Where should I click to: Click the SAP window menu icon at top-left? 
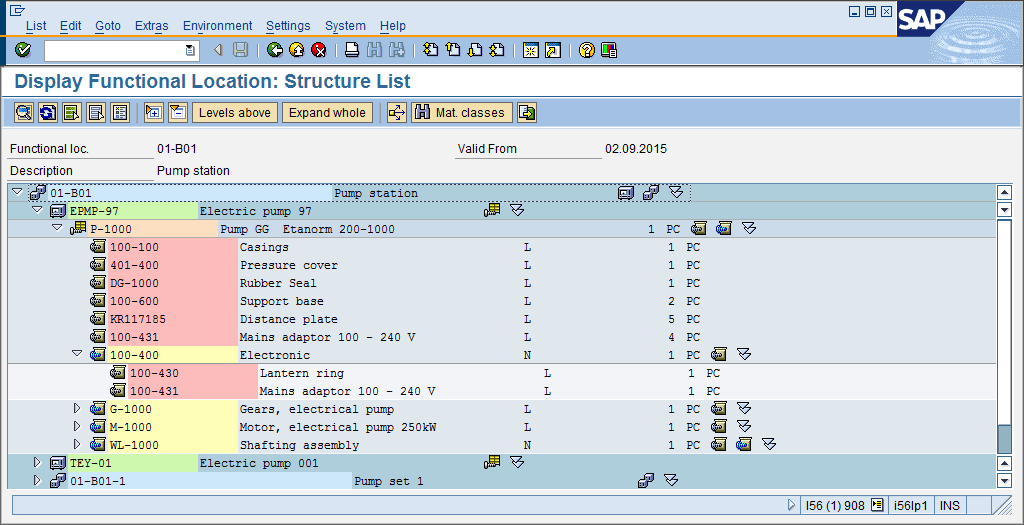[18, 10]
